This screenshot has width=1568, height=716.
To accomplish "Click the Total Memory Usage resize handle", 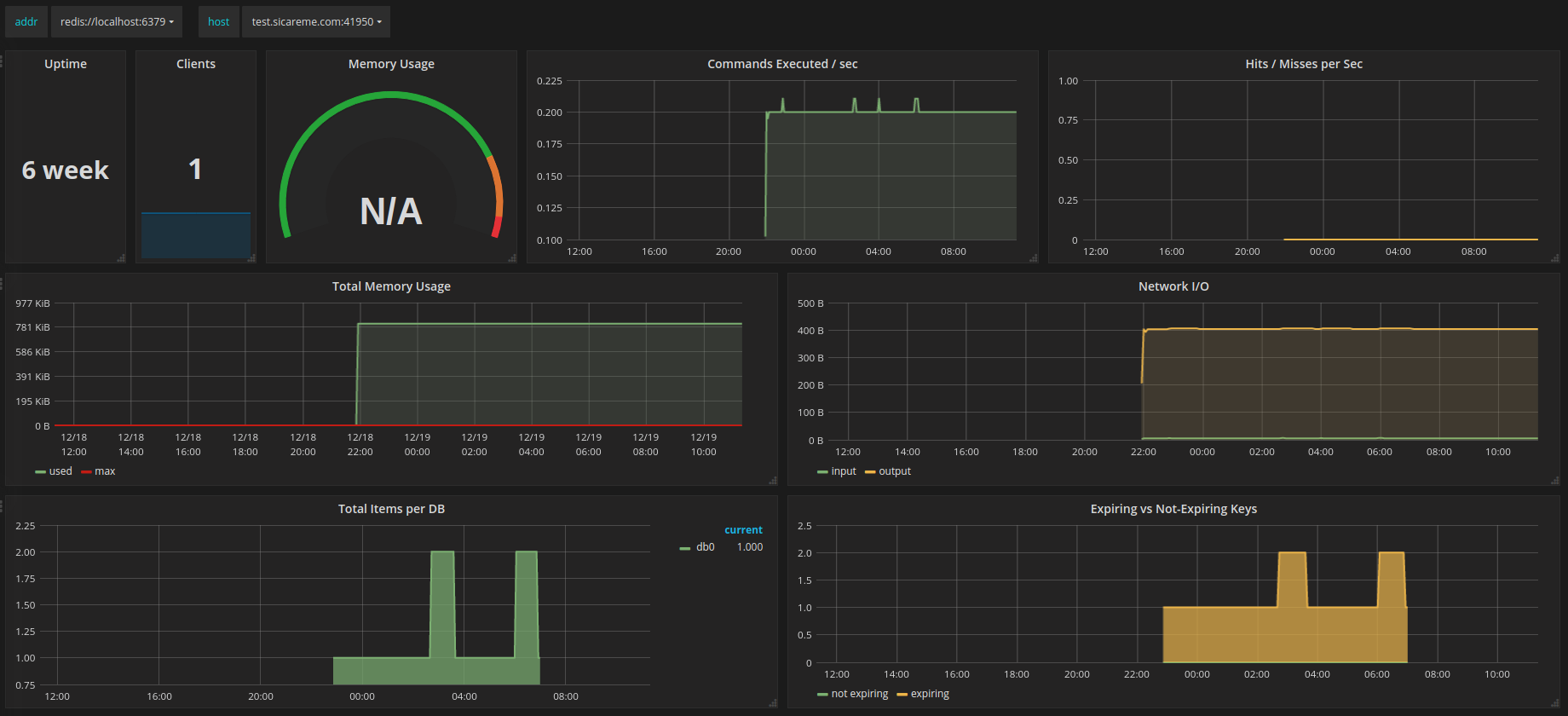I will [773, 480].
